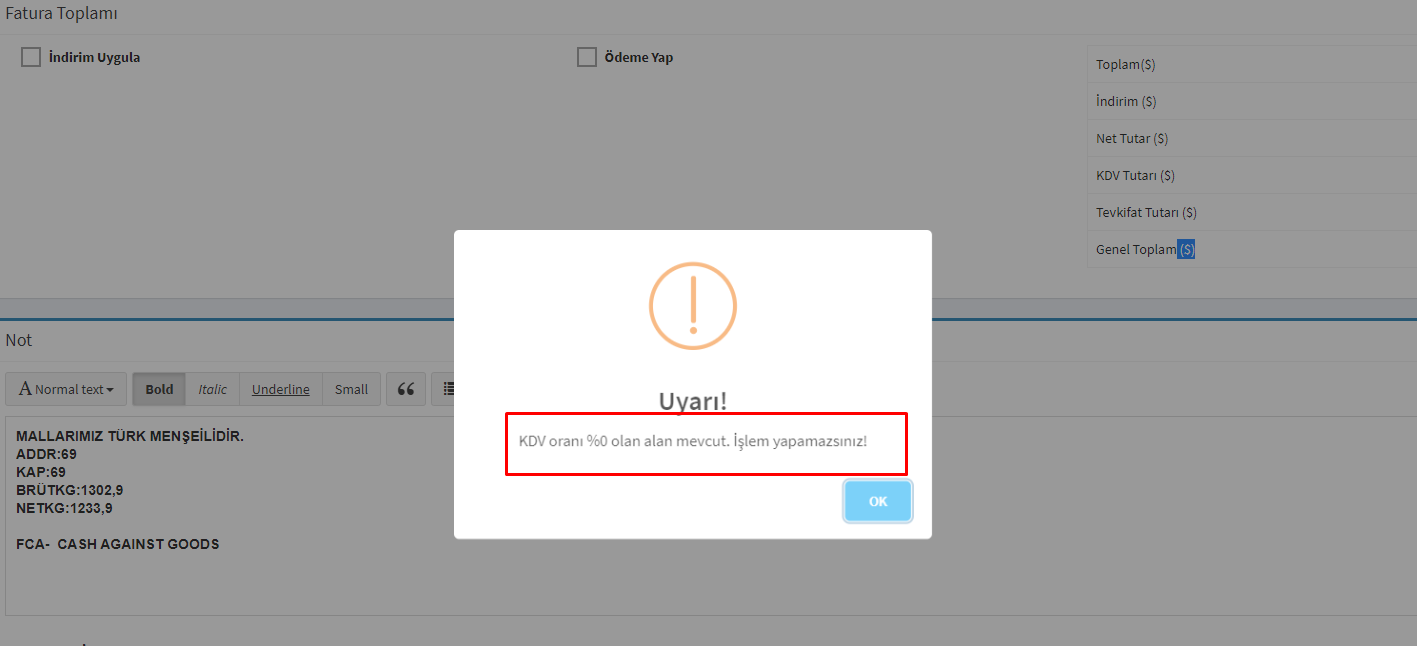The width and height of the screenshot is (1417, 646).
Task: Select the Toplam($) total row
Action: point(1252,64)
